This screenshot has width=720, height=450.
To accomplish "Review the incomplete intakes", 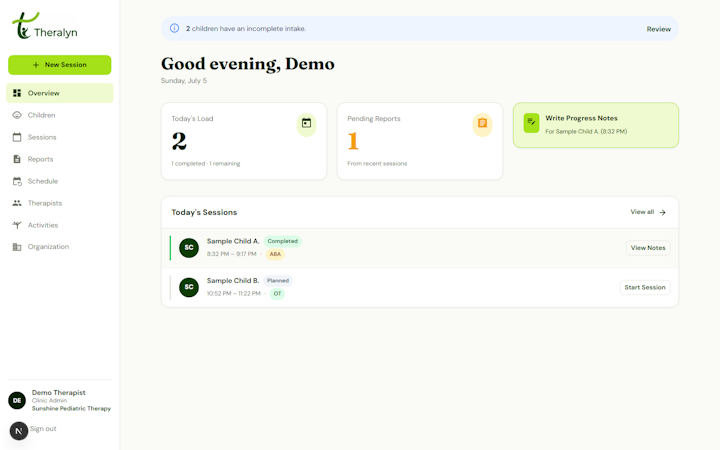I will (658, 29).
